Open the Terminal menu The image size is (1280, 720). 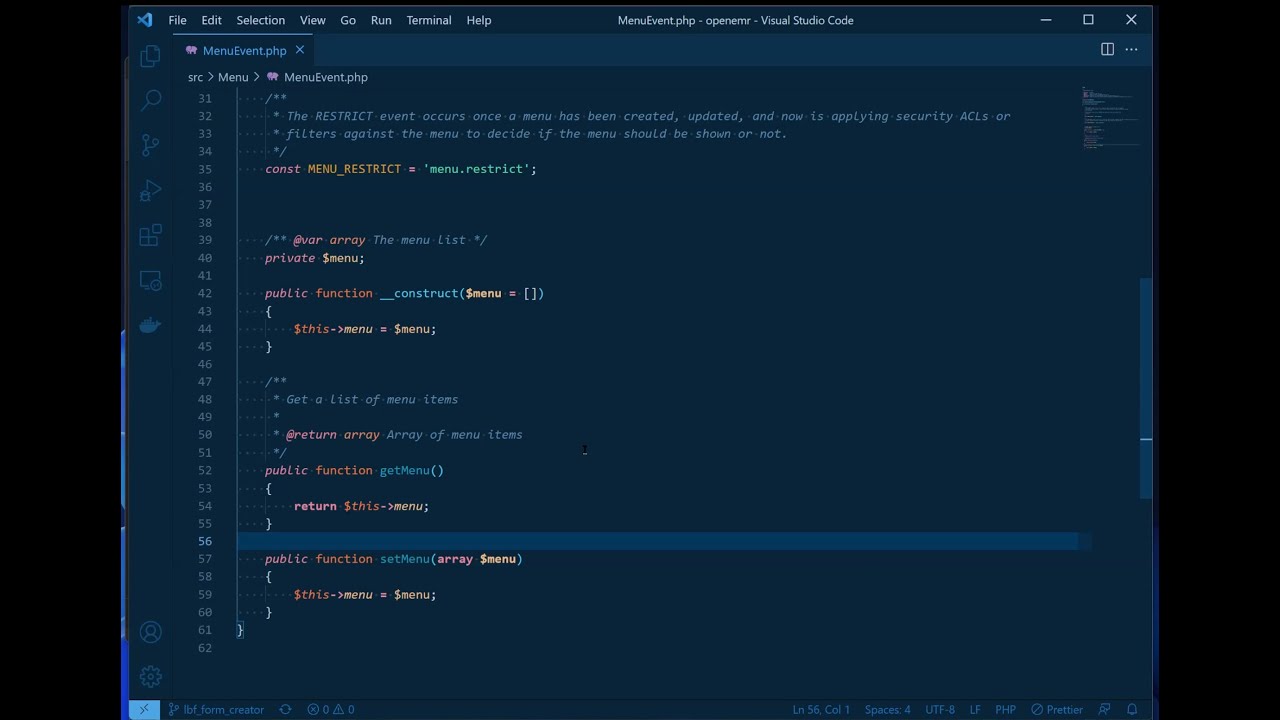429,20
